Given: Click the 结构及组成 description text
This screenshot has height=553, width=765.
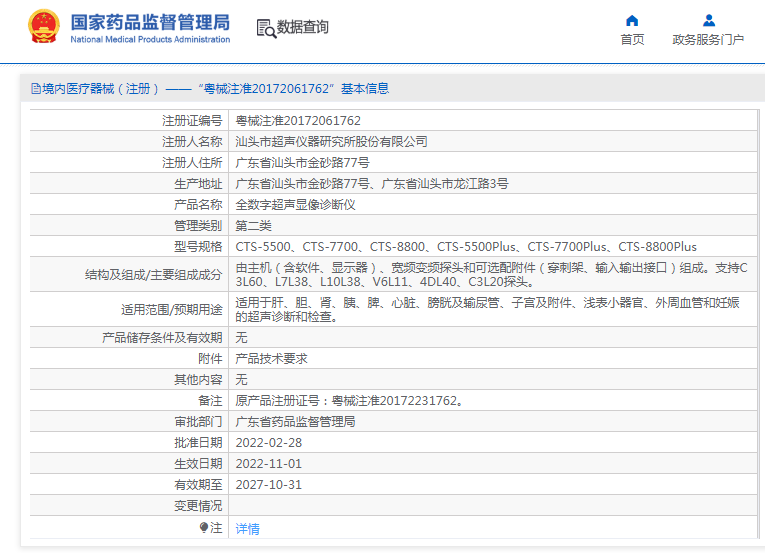Looking at the screenshot, I should 491,275.
